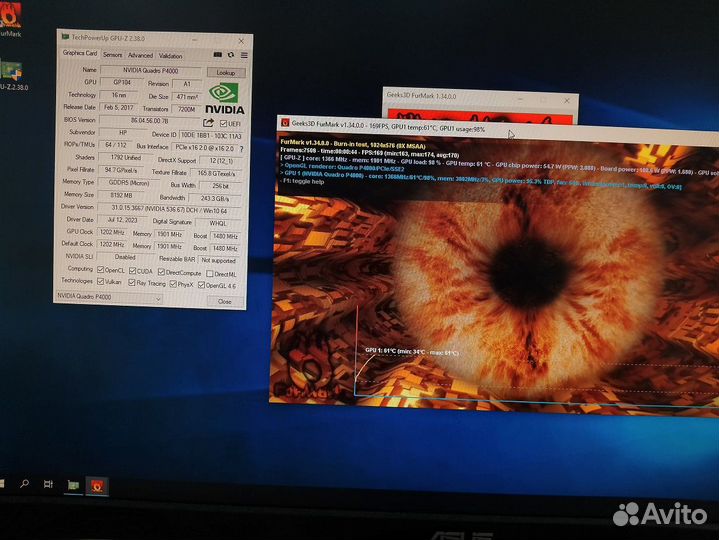Viewport: 719px width, 540px height.
Task: Open the Validation tab
Action: (171, 55)
